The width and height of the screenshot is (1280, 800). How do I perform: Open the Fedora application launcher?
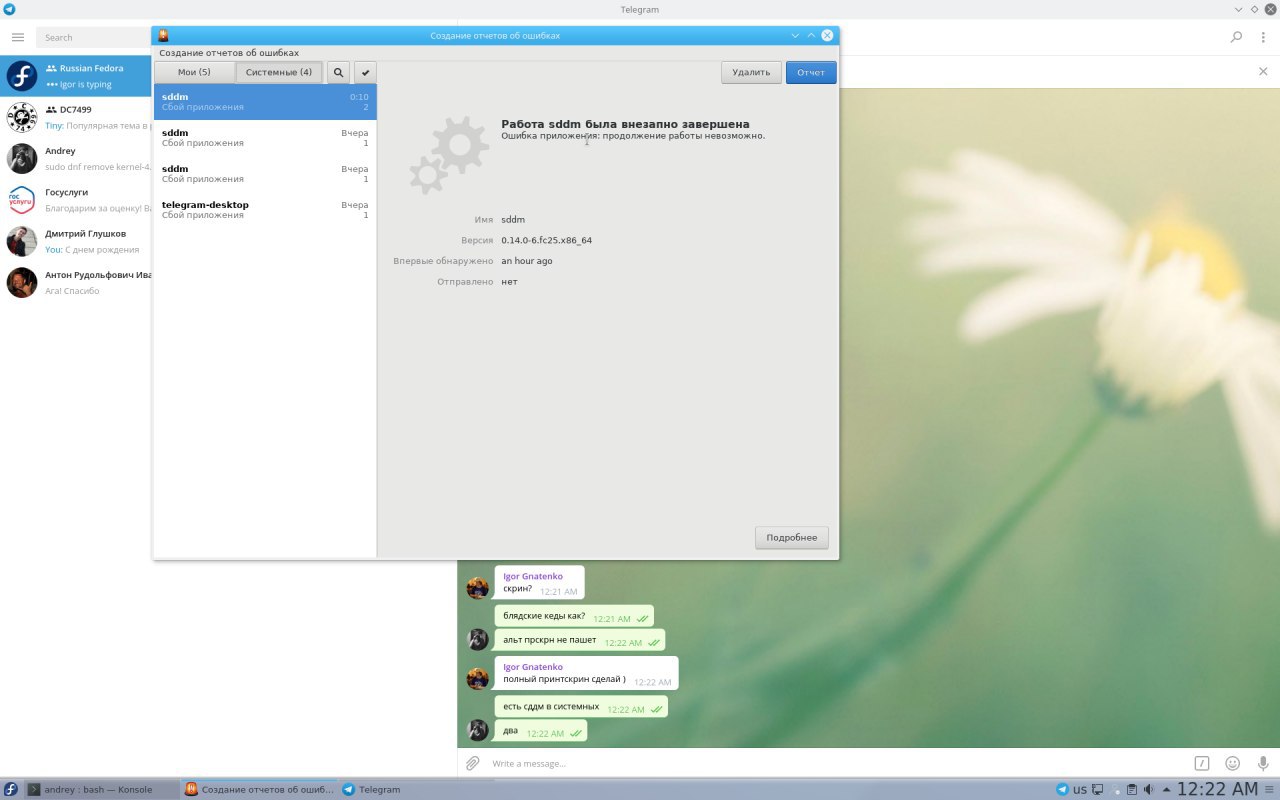pyautogui.click(x=11, y=789)
